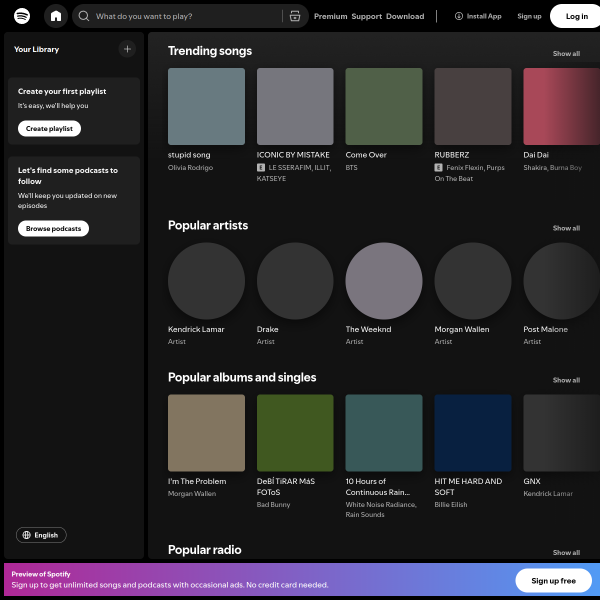Open the Come Over cover thumbnail
600x600 pixels.
[384, 106]
